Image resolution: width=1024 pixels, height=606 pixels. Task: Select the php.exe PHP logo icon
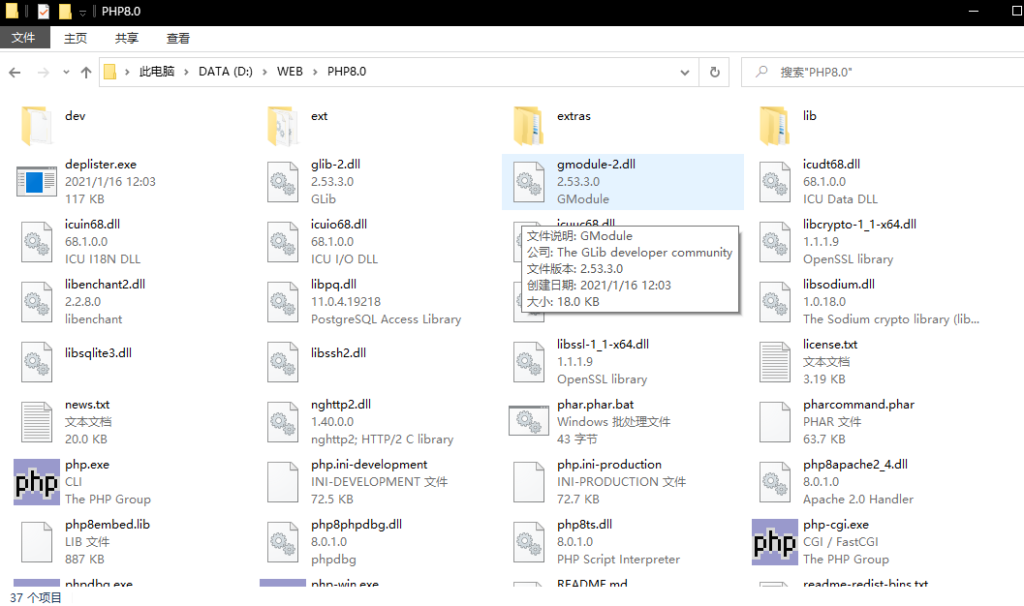[x=37, y=482]
